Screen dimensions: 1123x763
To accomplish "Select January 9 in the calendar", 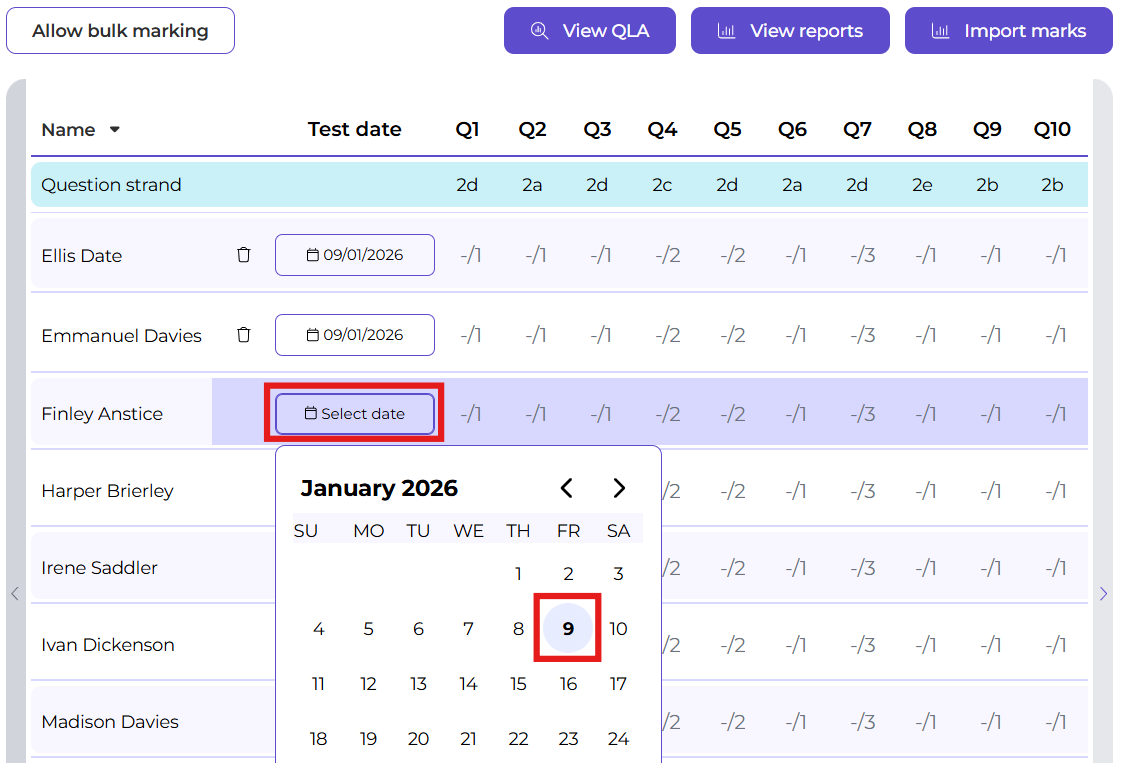I will (x=568, y=629).
